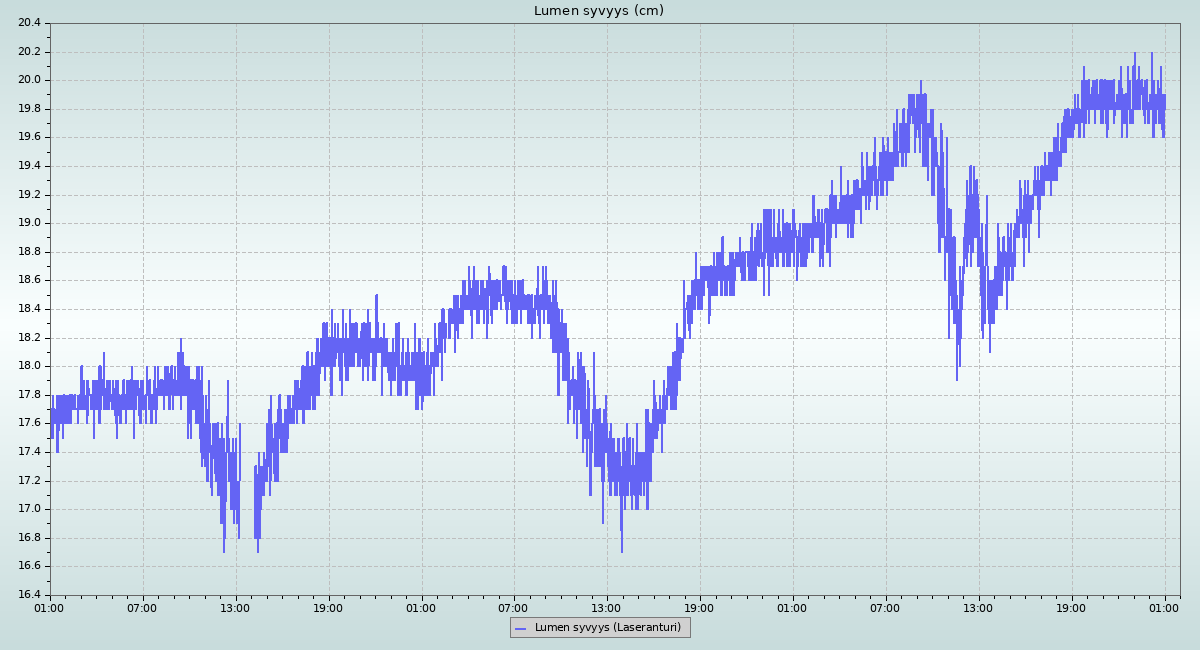The height and width of the screenshot is (650, 1200).
Task: Select the "Lumen syvyys (Laseranturi)" legend label
Action: click(607, 628)
